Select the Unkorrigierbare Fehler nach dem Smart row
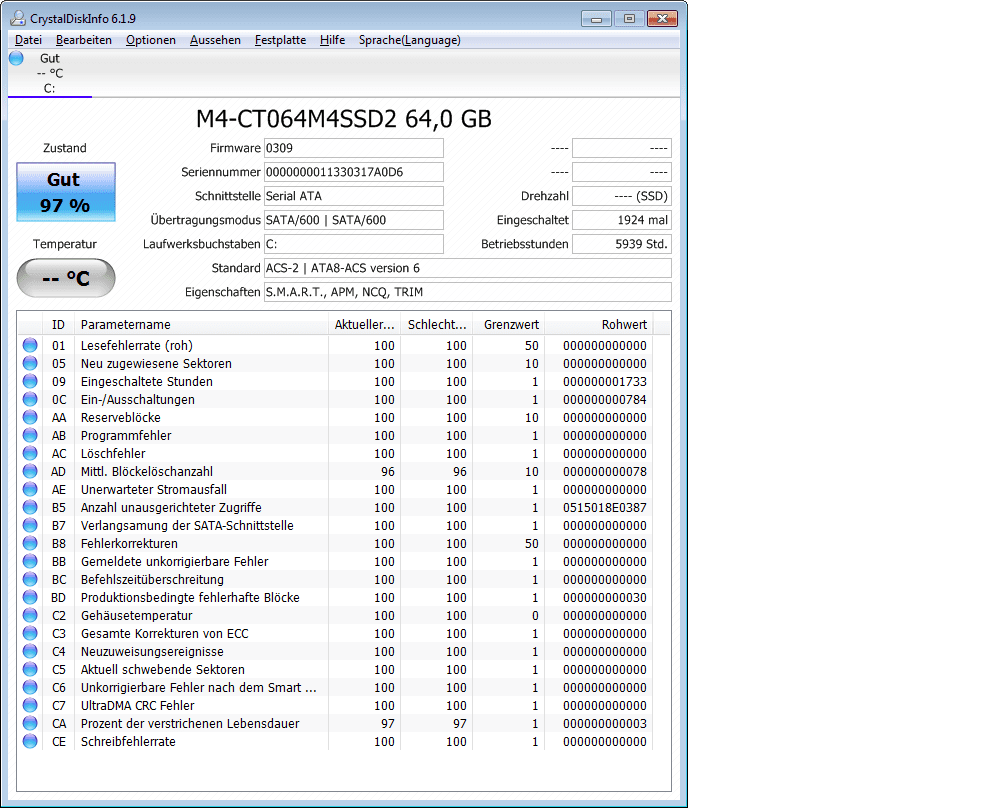 pyautogui.click(x=334, y=687)
